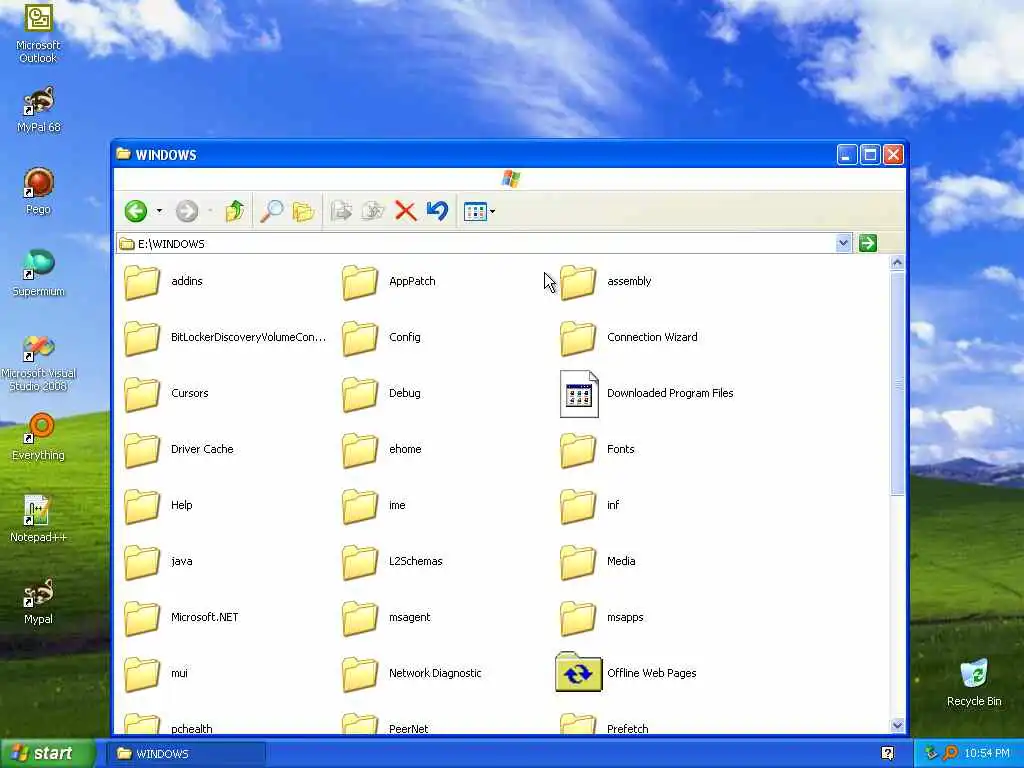Viewport: 1024px width, 768px height.
Task: Click the scrollbar down arrow
Action: click(x=897, y=726)
